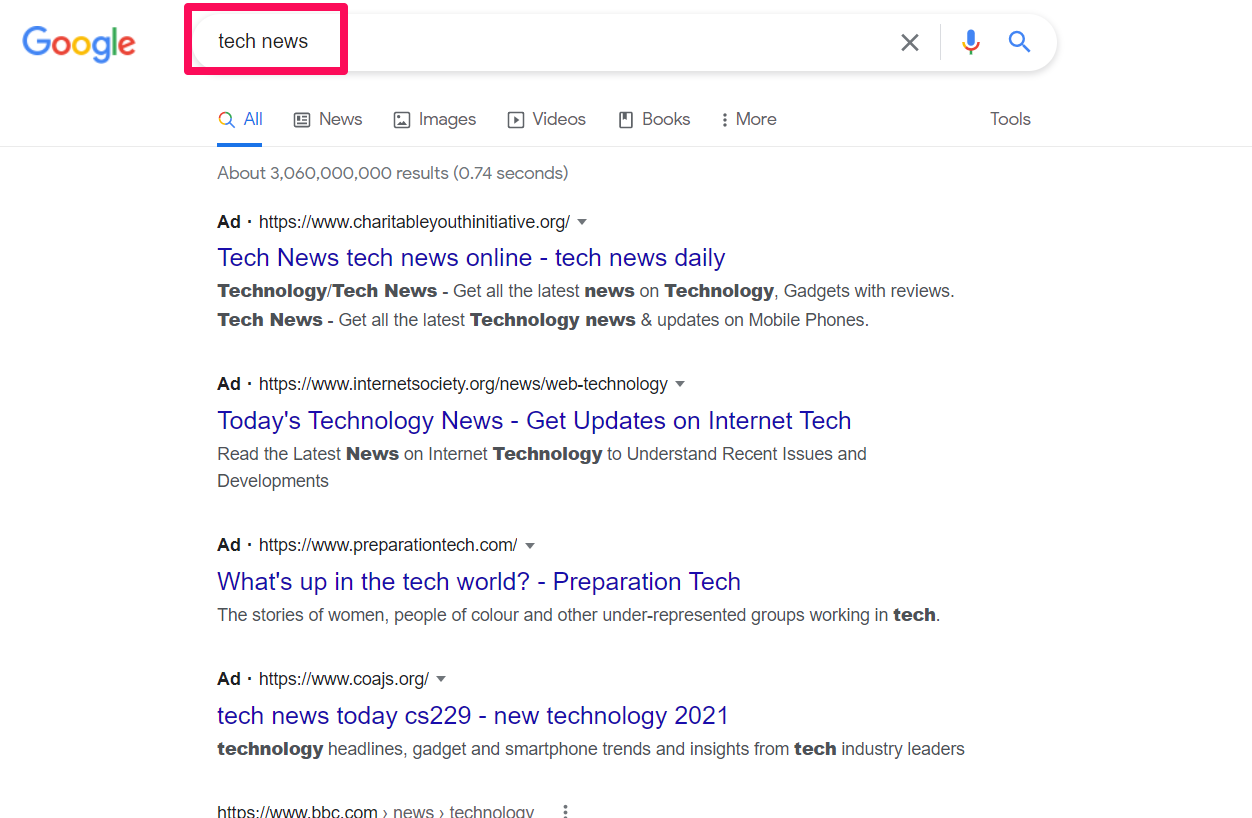Switch to the News tab
Screen dimensions: 1252x818
click(x=328, y=119)
